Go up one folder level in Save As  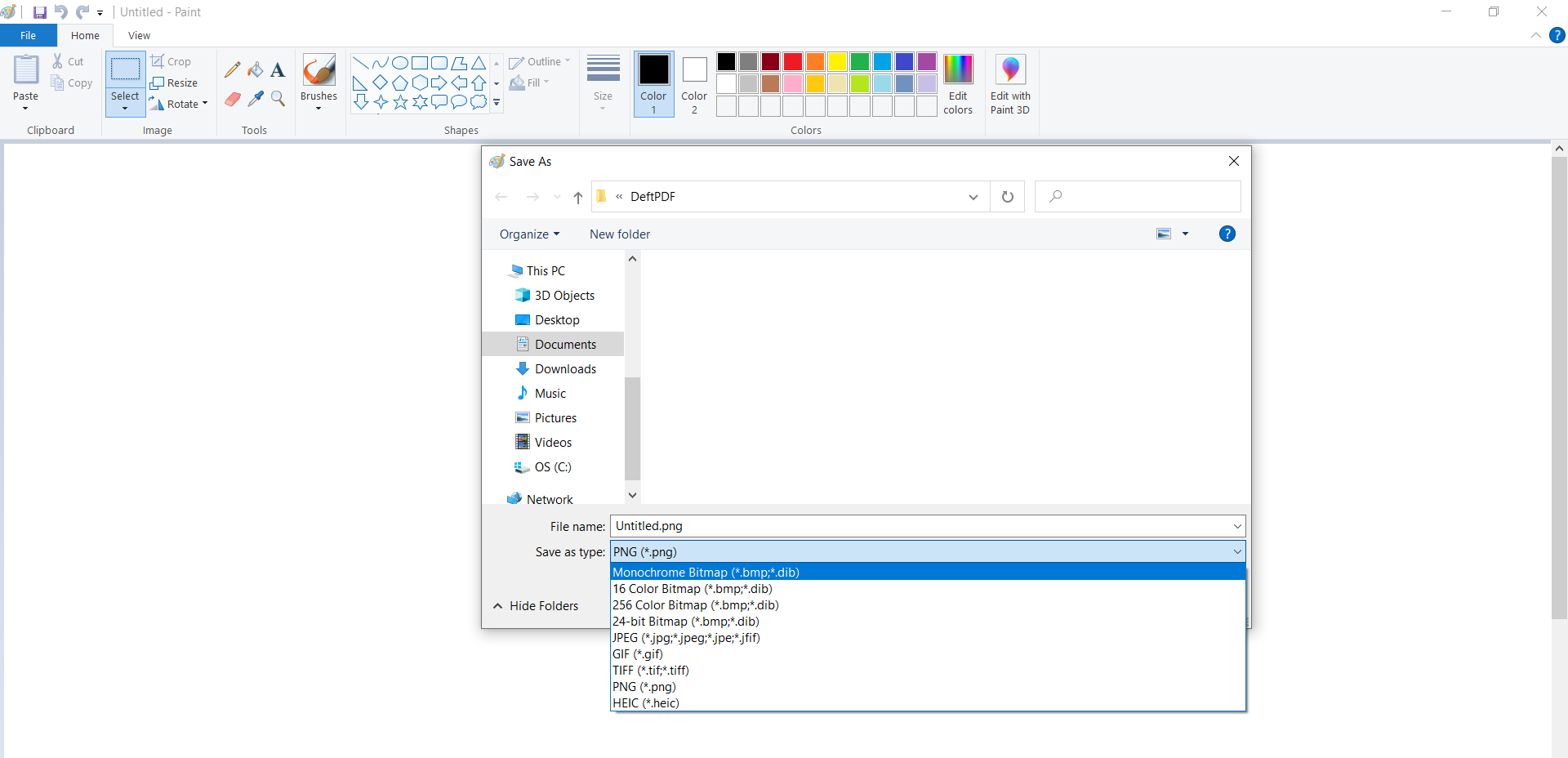[578, 197]
